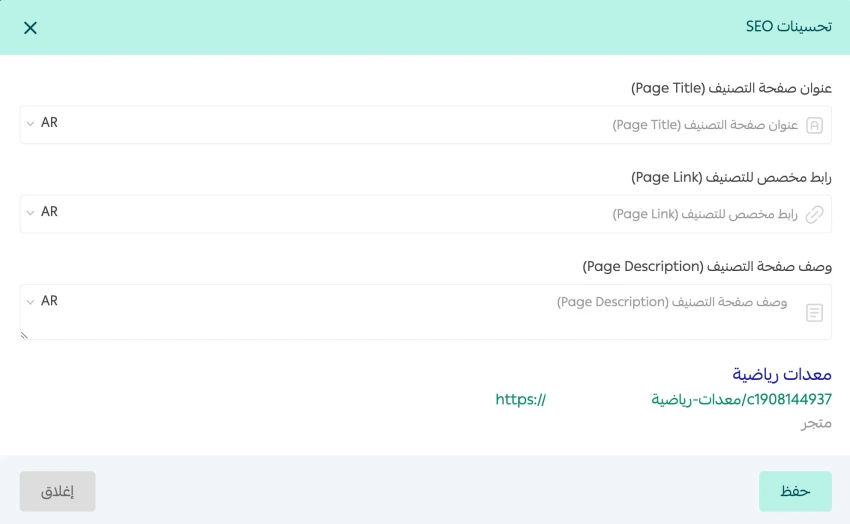Open the AR language dropdown for Page Title
Image resolution: width=850 pixels, height=524 pixels.
[x=43, y=123]
